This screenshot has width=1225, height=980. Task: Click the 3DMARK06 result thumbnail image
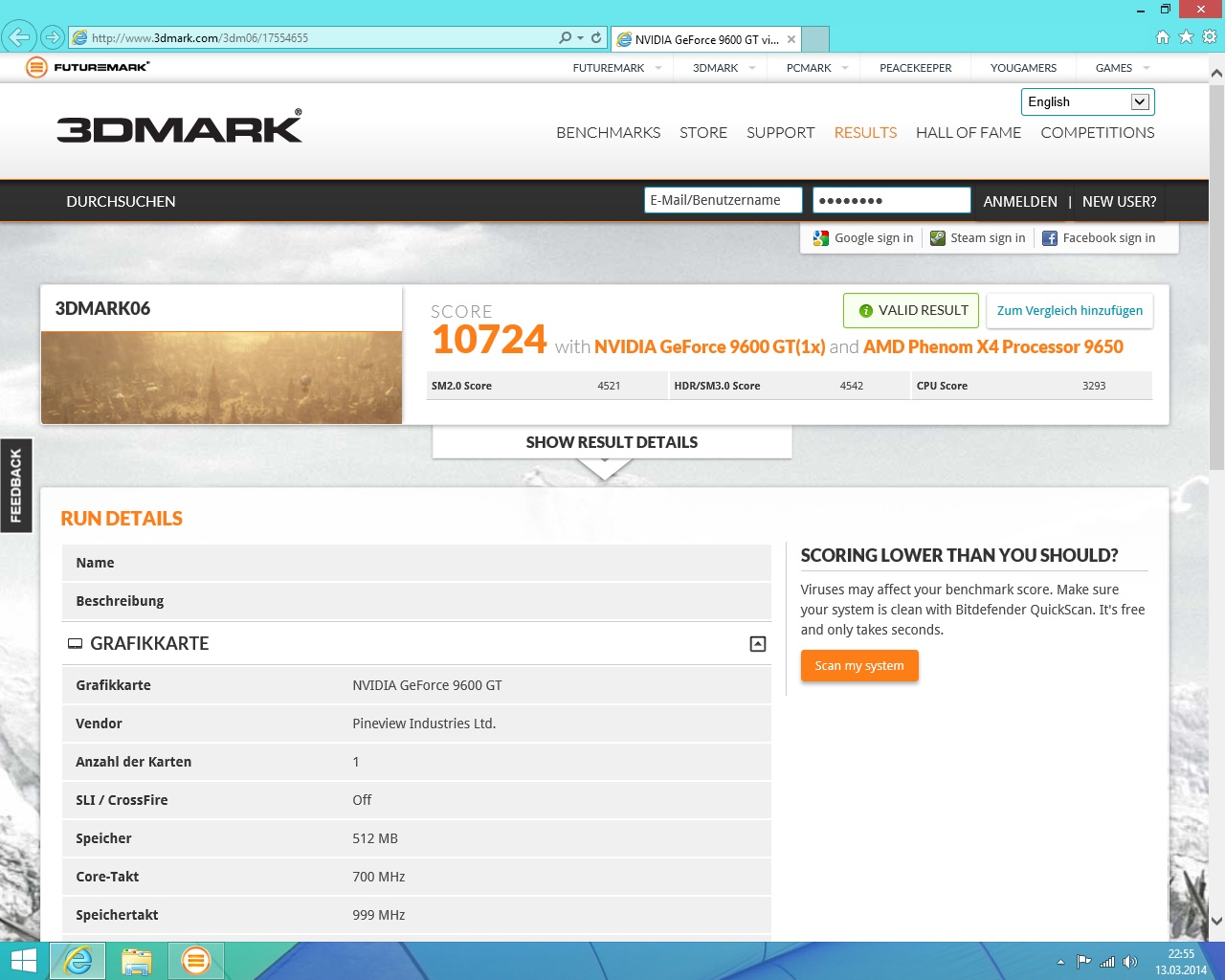pos(221,377)
